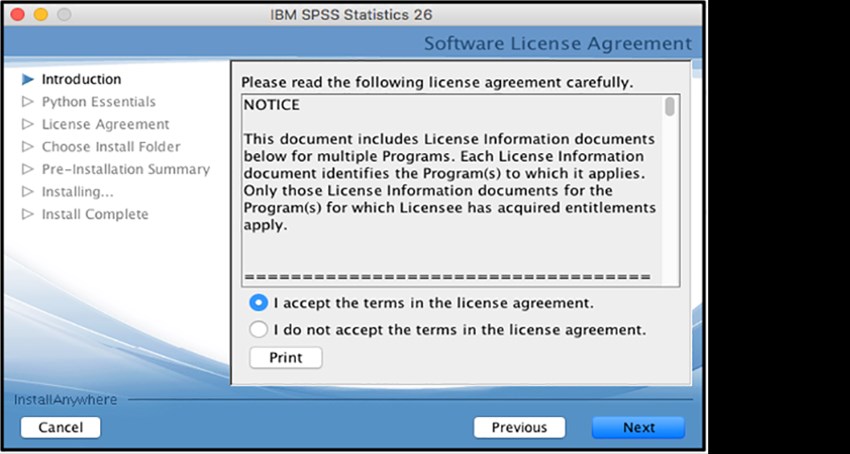Click the 'IBM SPSS Statistics 26' window title
The image size is (850, 454).
351,15
